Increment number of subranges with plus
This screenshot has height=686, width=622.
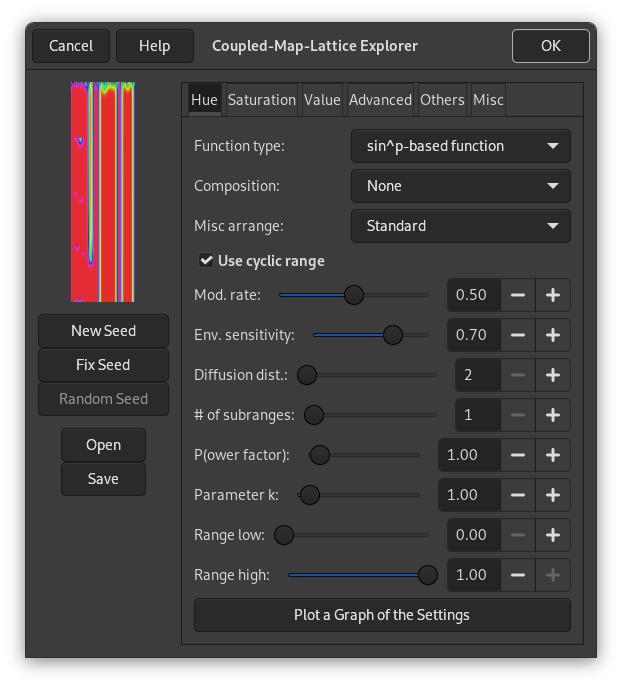(x=553, y=415)
